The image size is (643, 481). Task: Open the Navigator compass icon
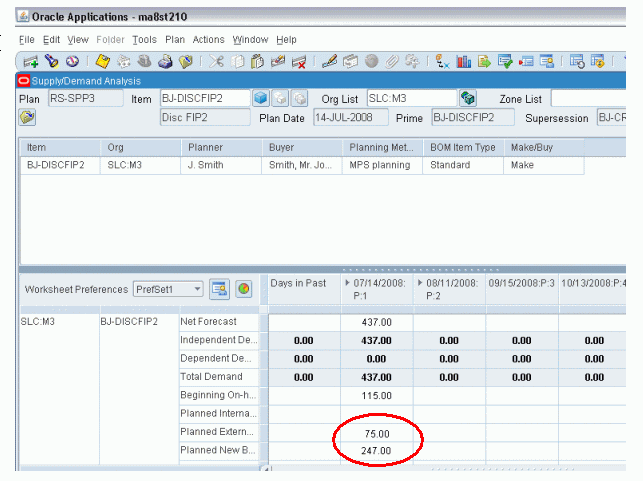pos(73,62)
